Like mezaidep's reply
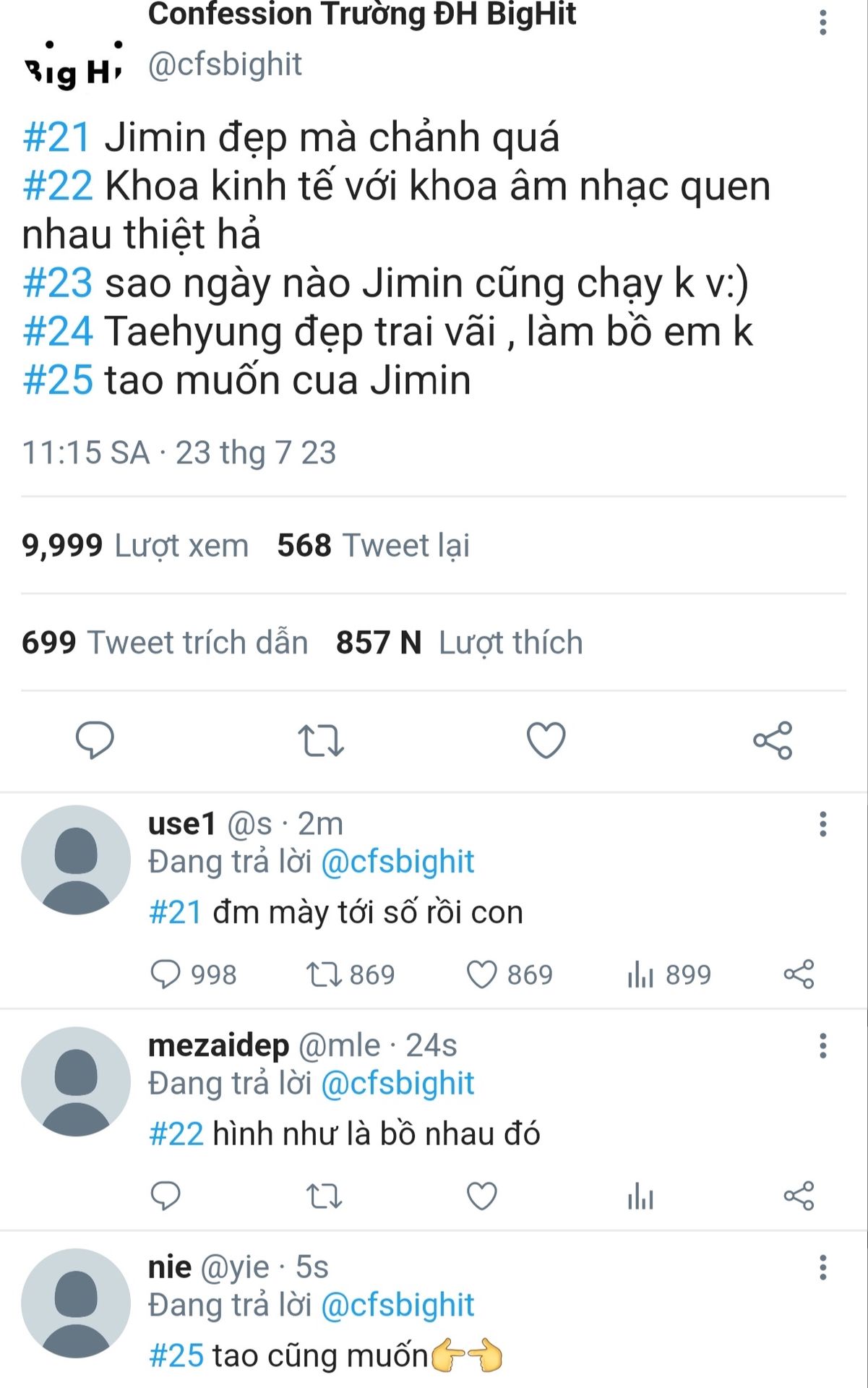 481,1196
